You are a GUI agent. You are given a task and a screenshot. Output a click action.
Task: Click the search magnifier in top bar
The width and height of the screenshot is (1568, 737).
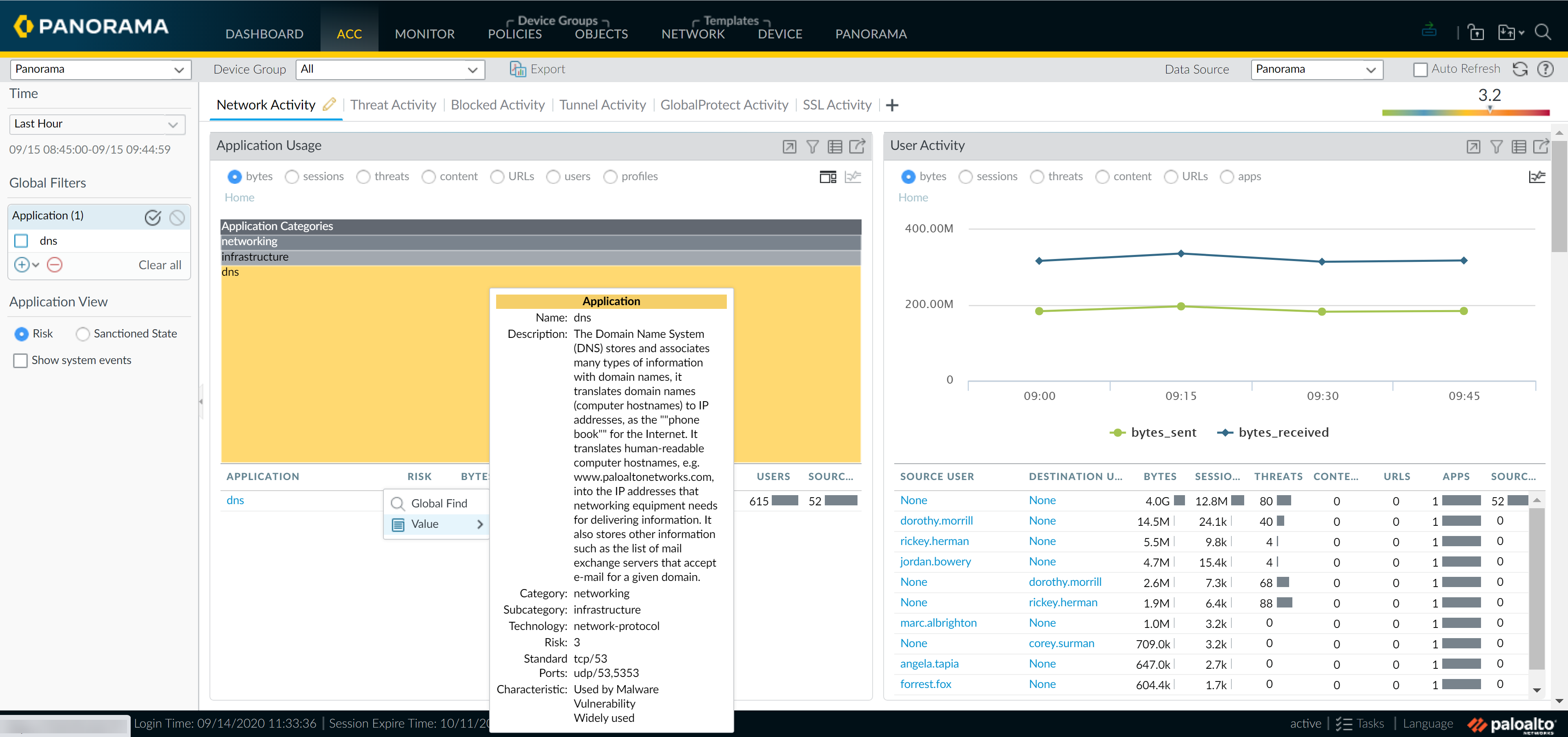tap(1542, 32)
